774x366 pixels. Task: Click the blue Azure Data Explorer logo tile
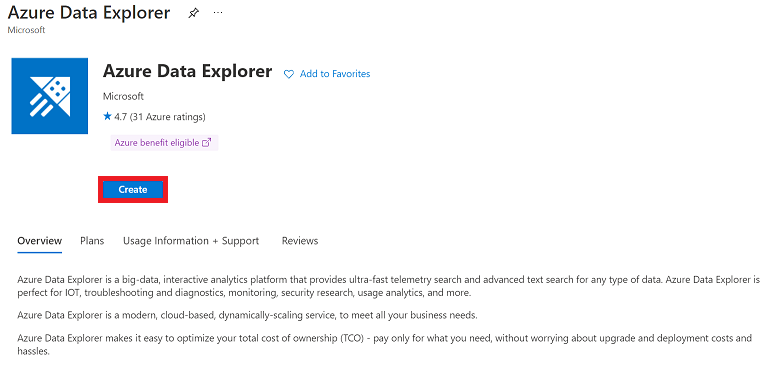click(49, 96)
